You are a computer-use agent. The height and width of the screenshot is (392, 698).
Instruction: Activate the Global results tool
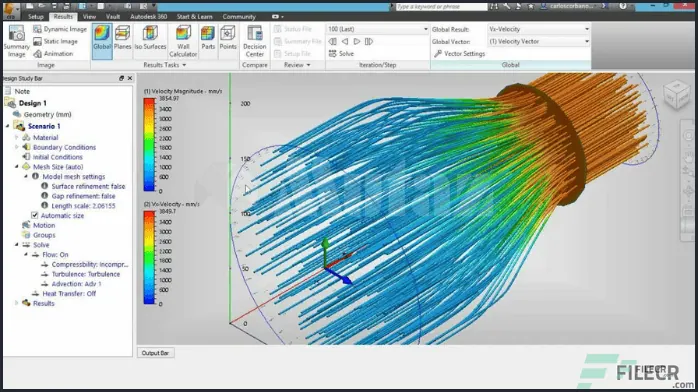(102, 41)
